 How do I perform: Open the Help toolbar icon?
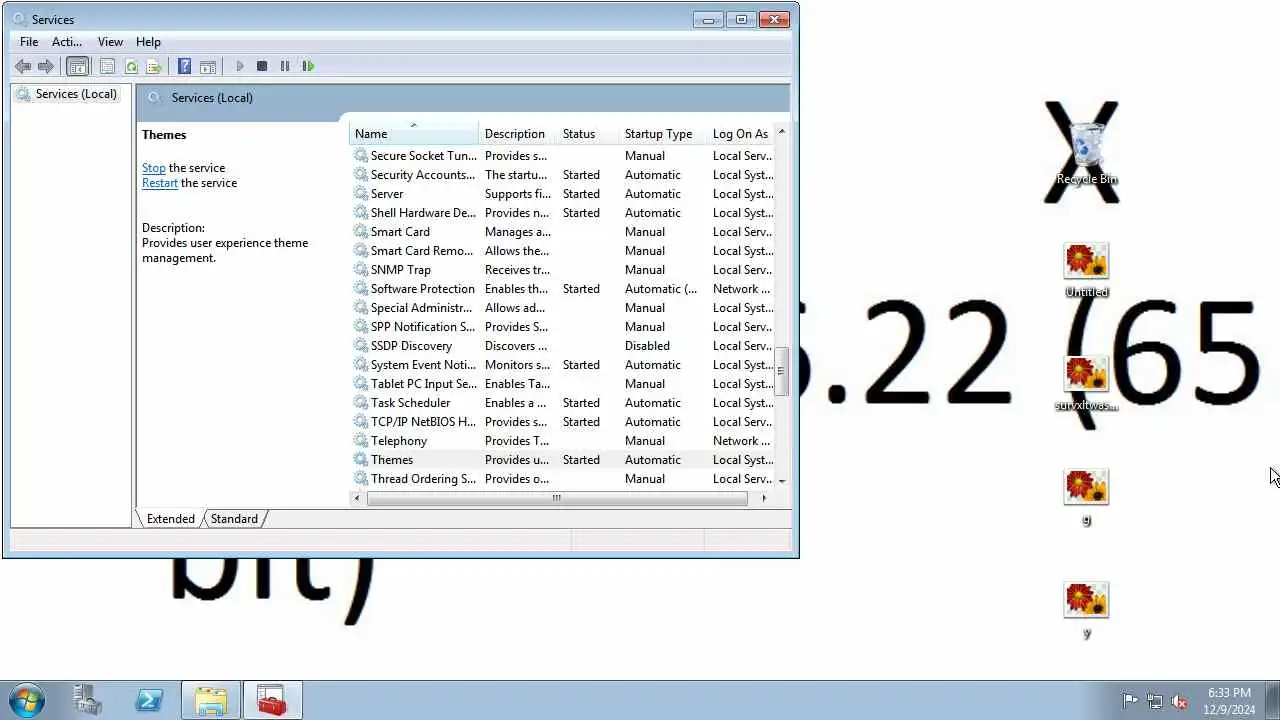184,66
